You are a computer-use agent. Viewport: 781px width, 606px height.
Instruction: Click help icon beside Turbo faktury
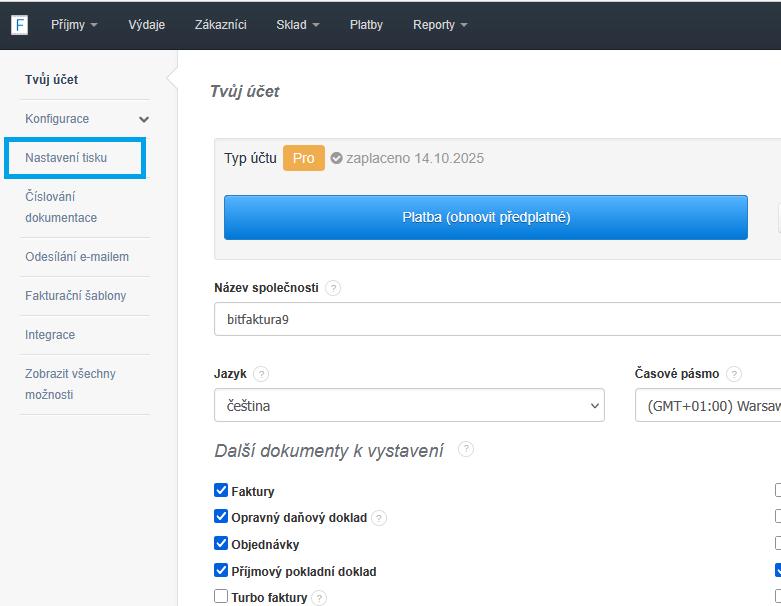[319, 598]
